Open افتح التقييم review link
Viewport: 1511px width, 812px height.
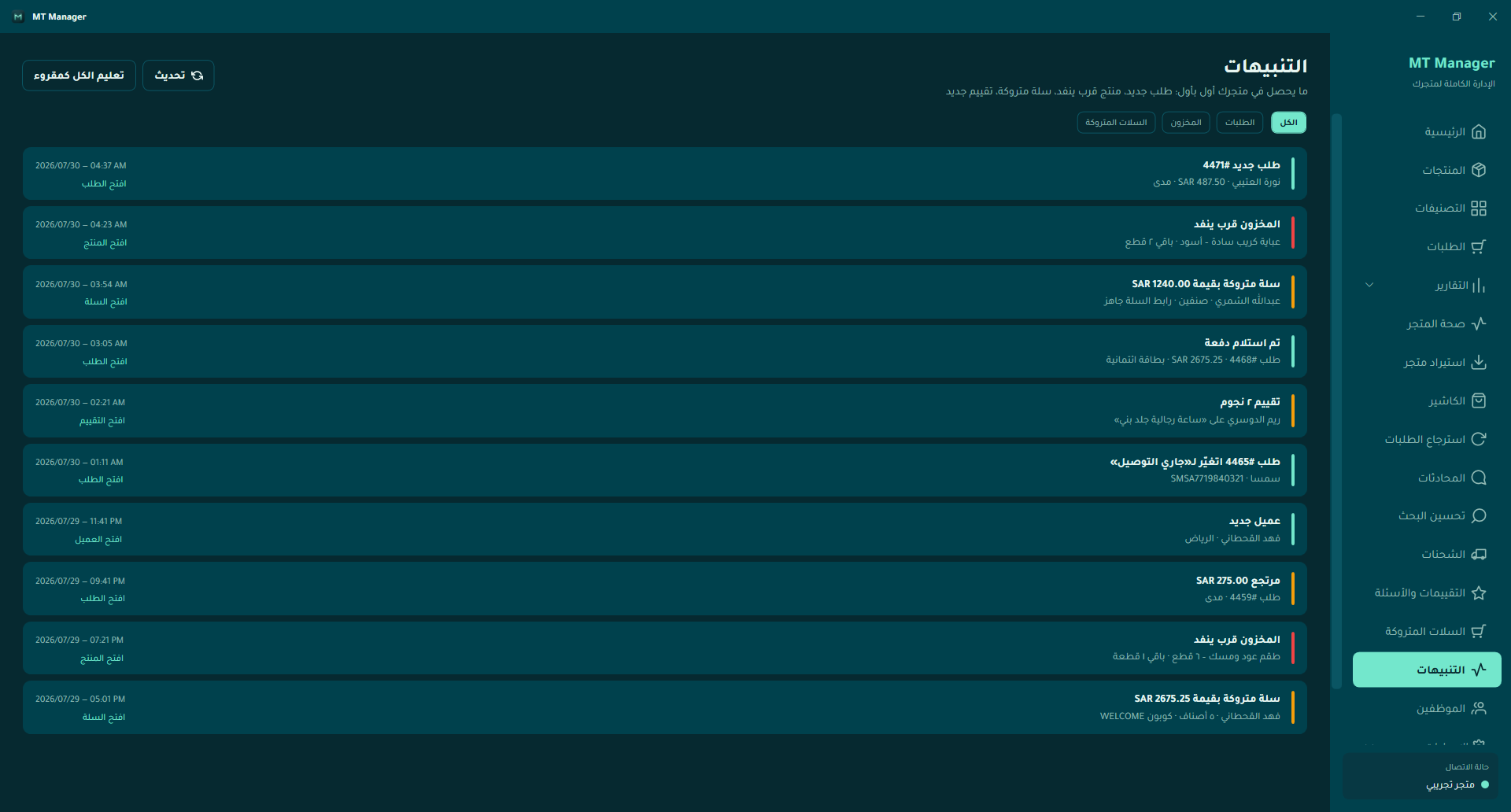[102, 420]
